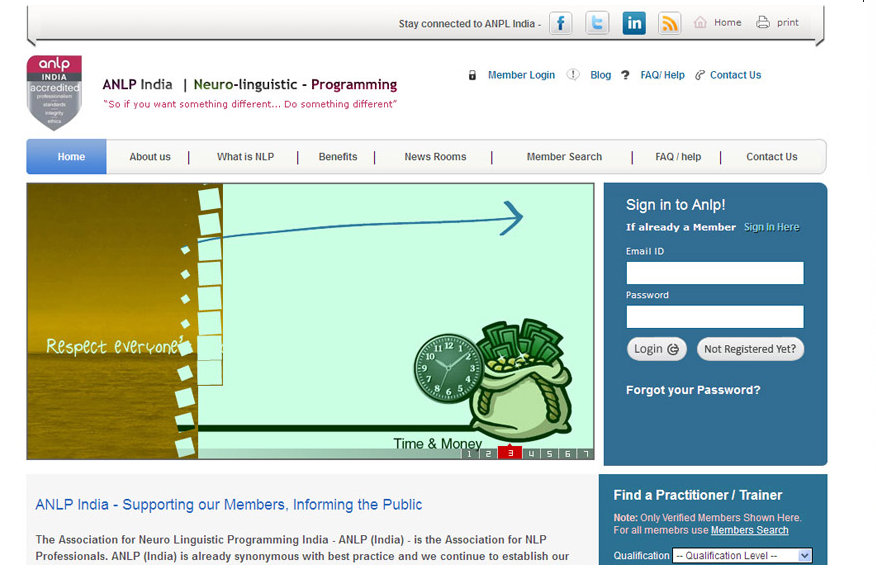Click the 'Sign in to Anlp!' heading
Image resolution: width=876 pixels, height=584 pixels.
coord(675,205)
